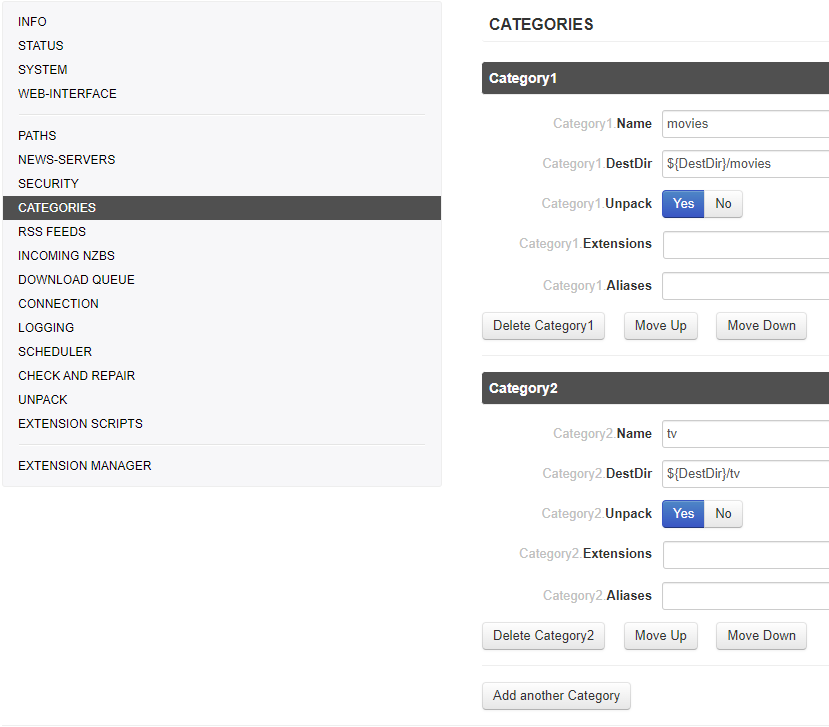
Task: Open the Scheduler settings
Action: tap(55, 352)
